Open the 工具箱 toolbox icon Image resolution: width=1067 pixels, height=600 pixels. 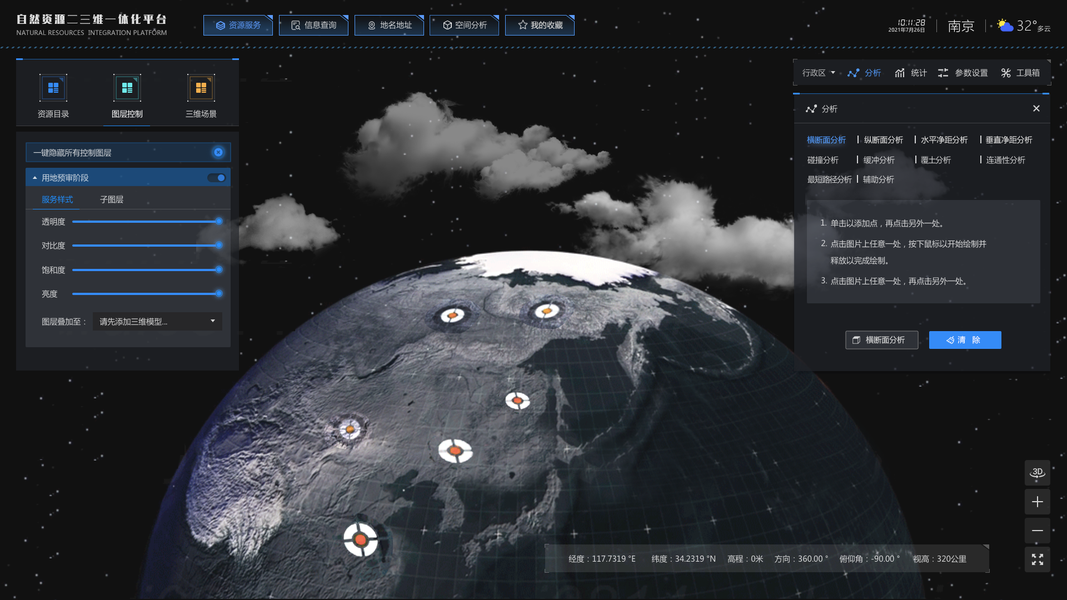[x=1006, y=73]
